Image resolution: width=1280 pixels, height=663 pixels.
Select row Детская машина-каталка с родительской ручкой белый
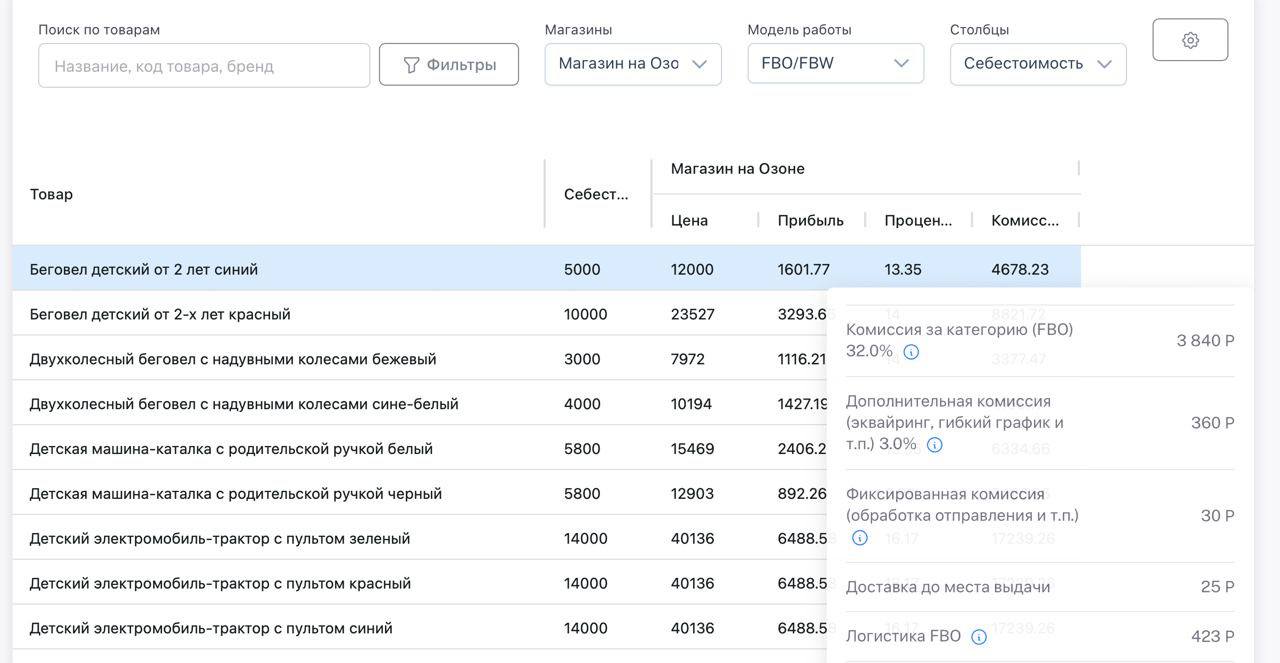[x=420, y=449]
